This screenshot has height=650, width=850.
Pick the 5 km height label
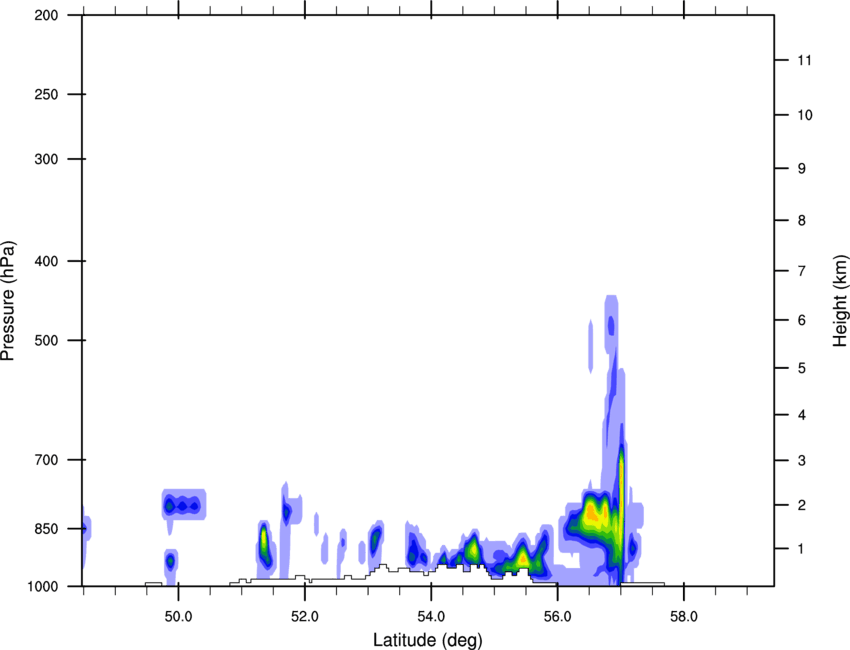802,369
